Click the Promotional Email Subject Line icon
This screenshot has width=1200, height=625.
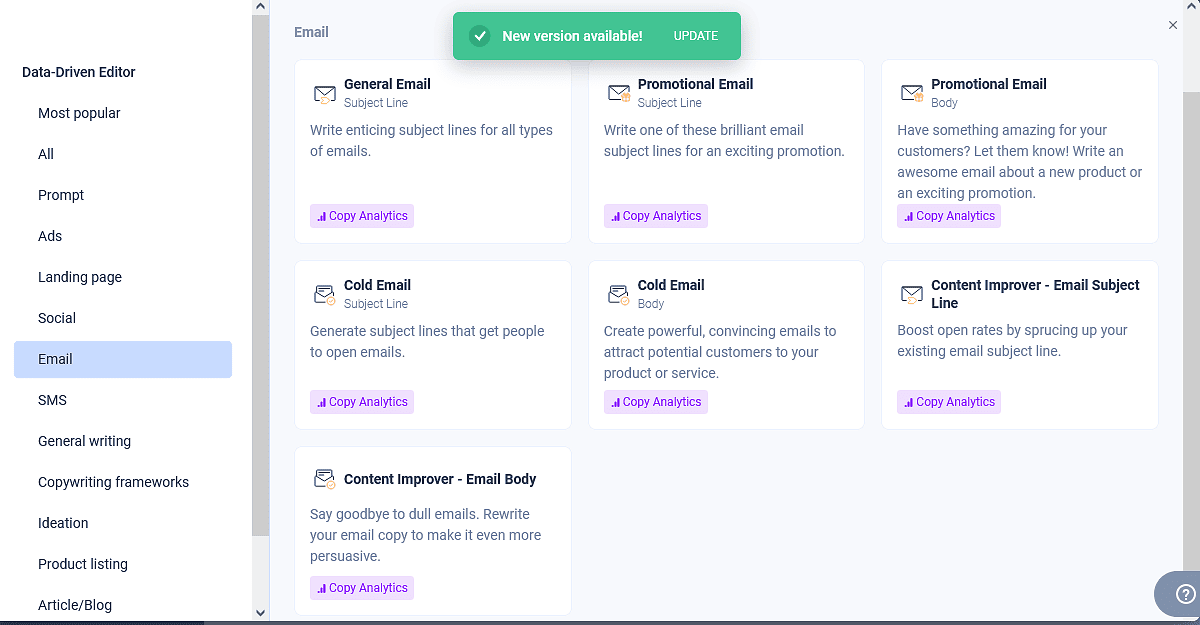point(619,94)
